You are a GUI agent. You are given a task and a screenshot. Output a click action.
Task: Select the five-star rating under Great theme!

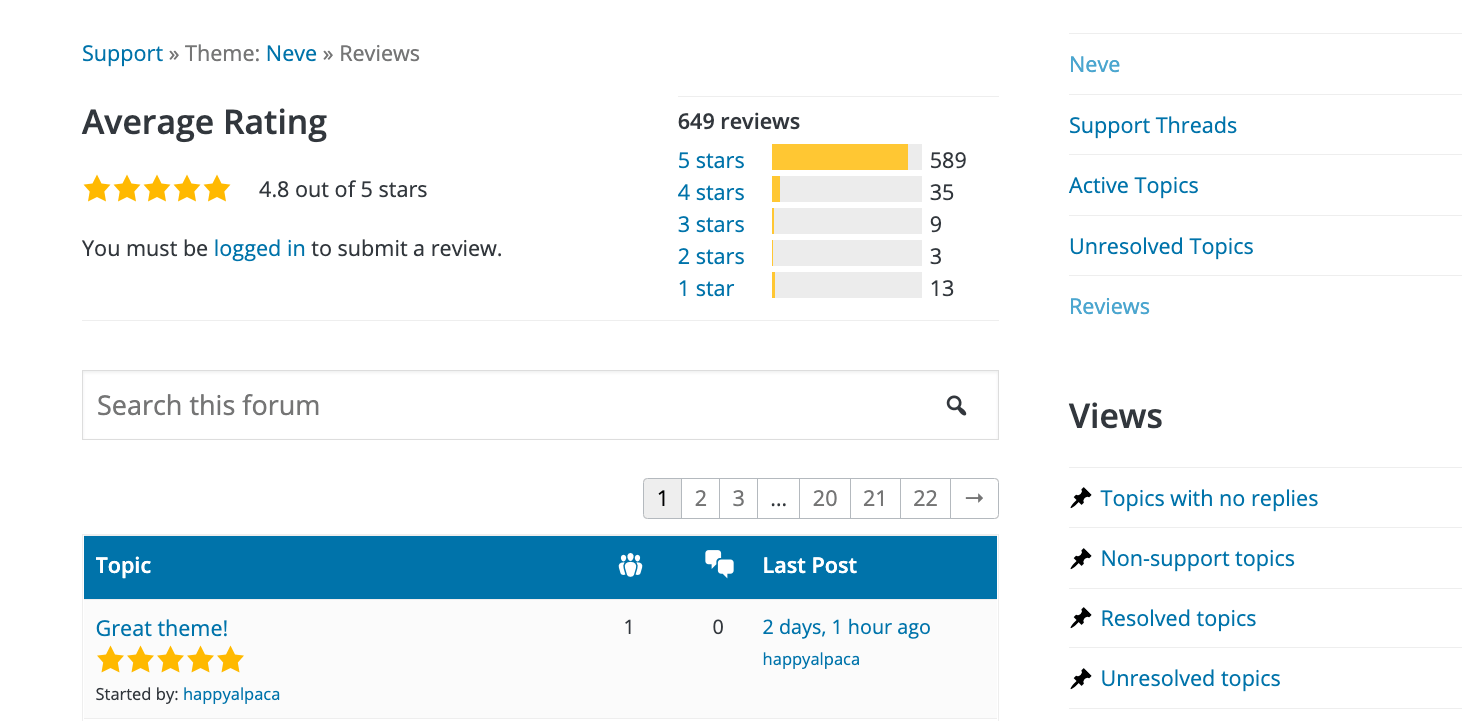click(x=170, y=659)
